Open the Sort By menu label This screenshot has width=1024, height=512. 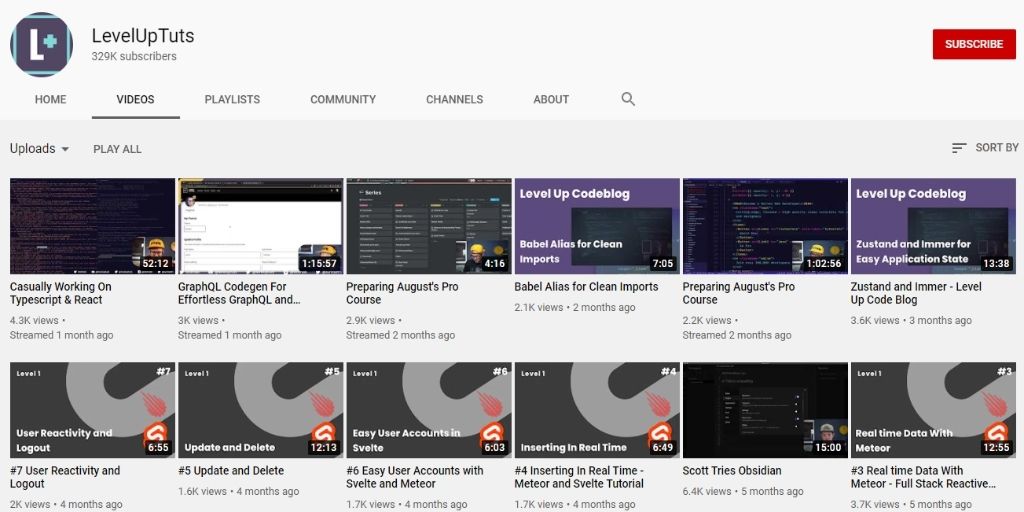997,148
